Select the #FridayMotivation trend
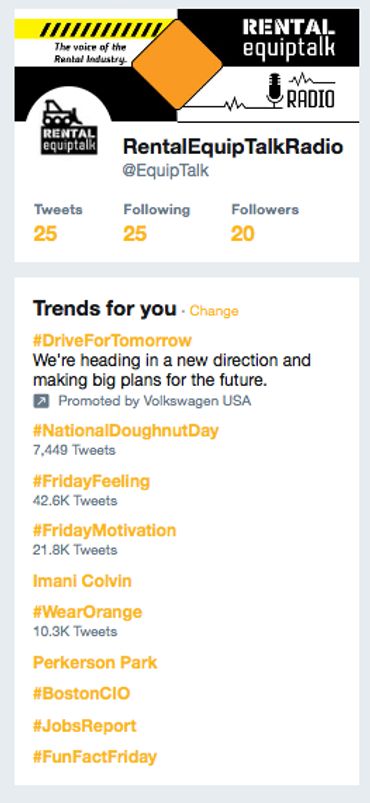This screenshot has width=370, height=803. pos(105,530)
